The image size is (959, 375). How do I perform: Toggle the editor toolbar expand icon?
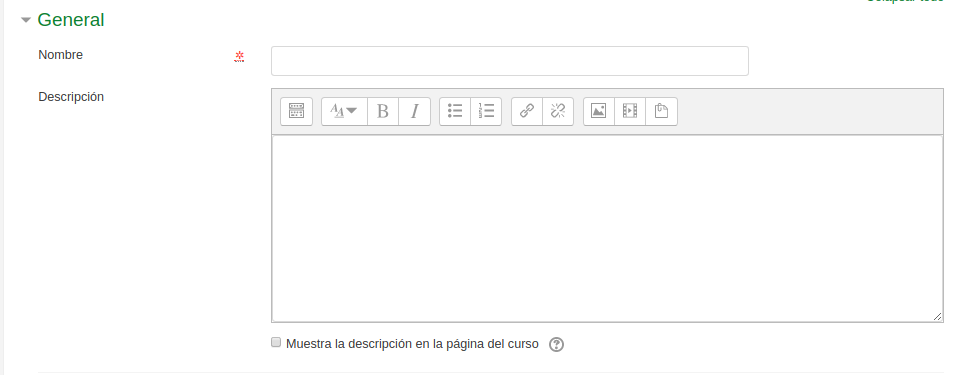[297, 111]
